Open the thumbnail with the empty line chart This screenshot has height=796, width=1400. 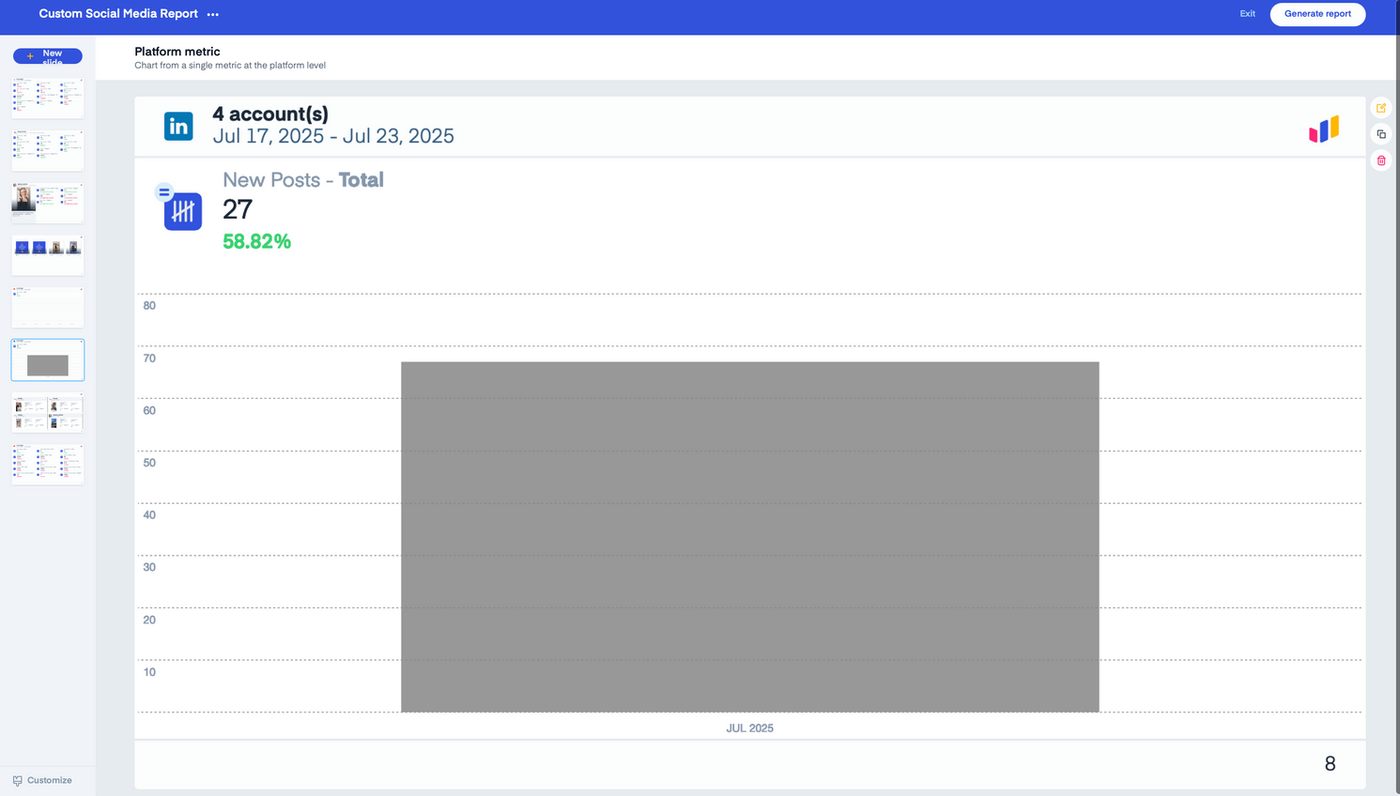[47, 307]
